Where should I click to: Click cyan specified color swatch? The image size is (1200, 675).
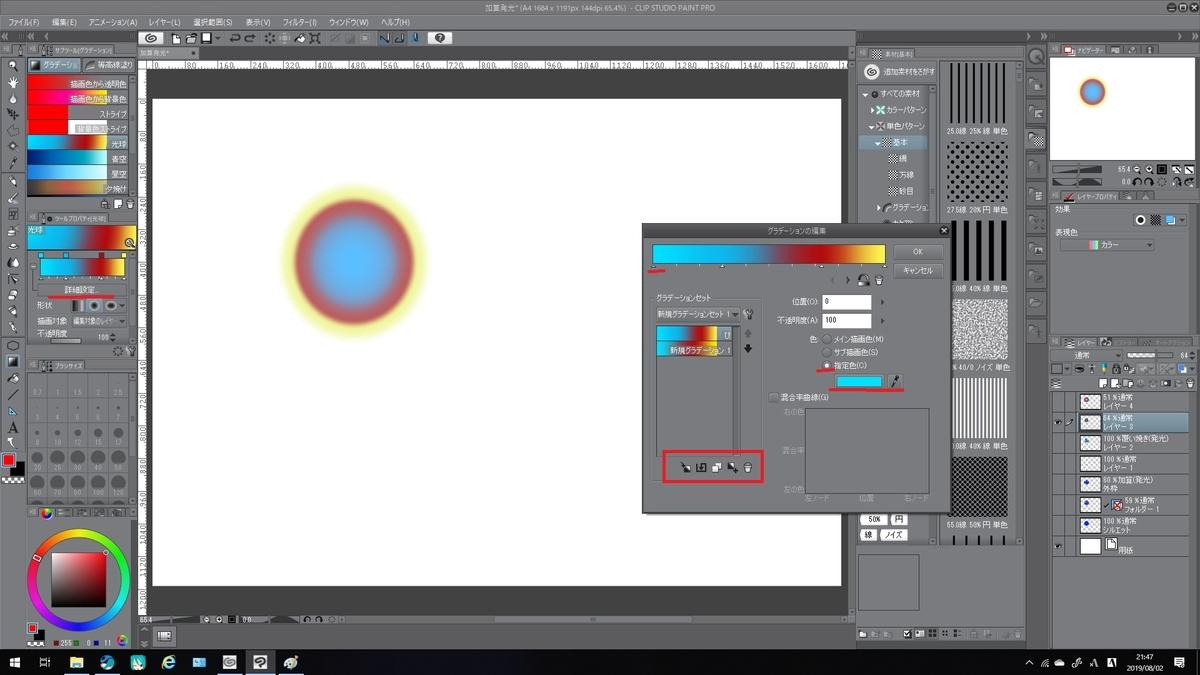[x=860, y=381]
